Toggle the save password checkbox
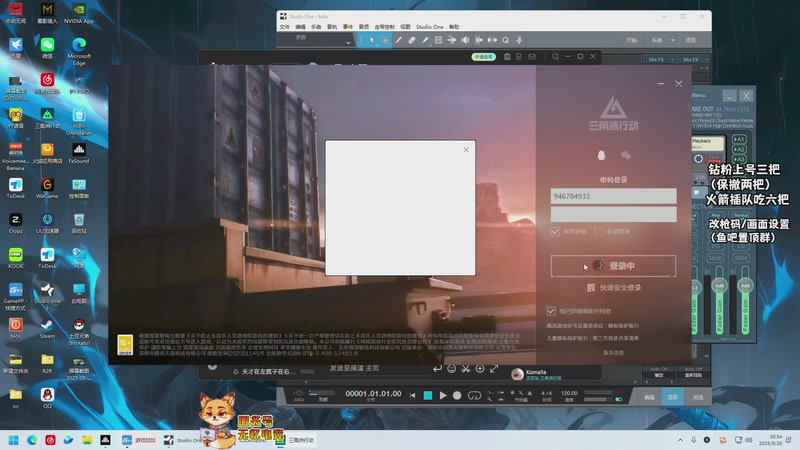The height and width of the screenshot is (450, 800). [555, 232]
